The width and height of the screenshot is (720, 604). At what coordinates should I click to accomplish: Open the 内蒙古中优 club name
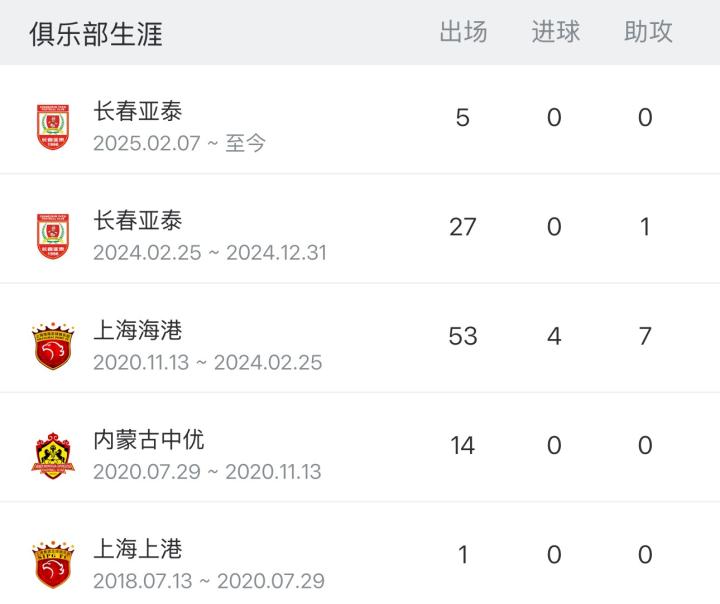tap(149, 439)
